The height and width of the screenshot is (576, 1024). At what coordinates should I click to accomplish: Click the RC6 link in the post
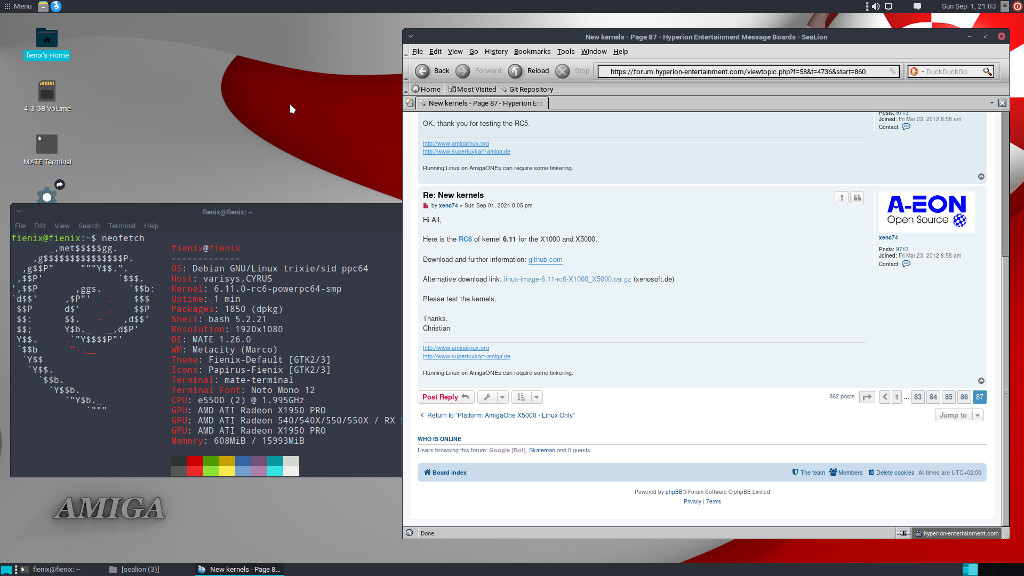coord(464,239)
